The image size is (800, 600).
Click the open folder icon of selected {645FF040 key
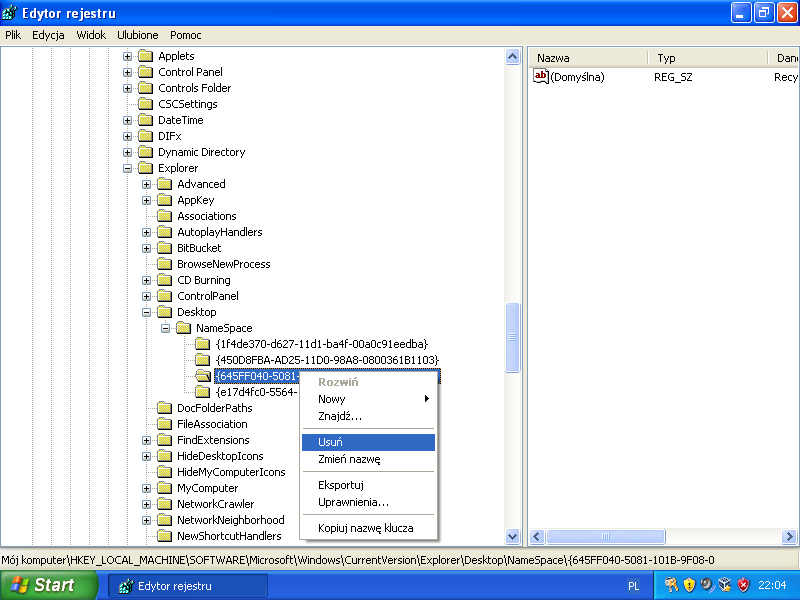(203, 376)
